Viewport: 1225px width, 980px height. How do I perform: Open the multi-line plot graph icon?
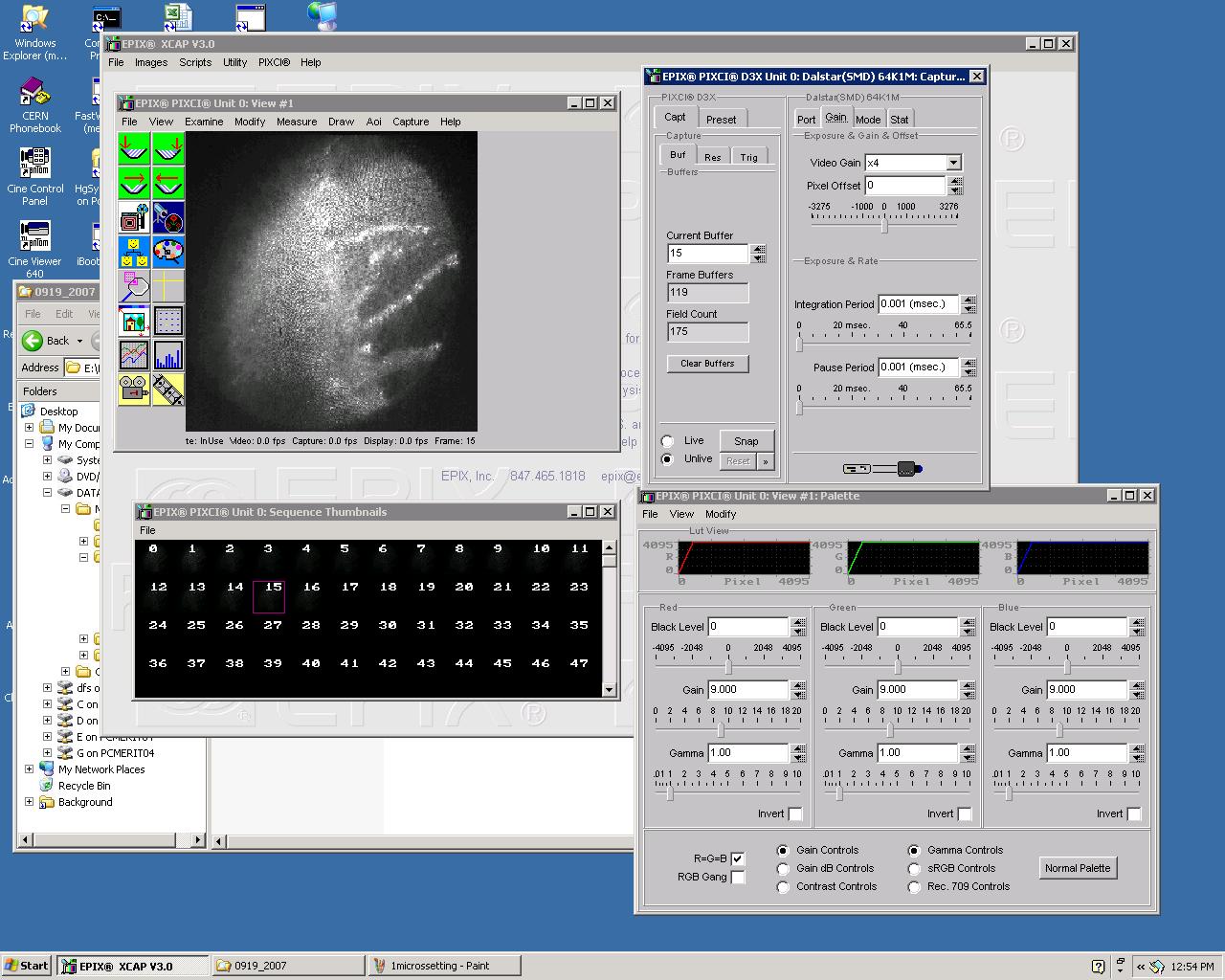(x=134, y=355)
